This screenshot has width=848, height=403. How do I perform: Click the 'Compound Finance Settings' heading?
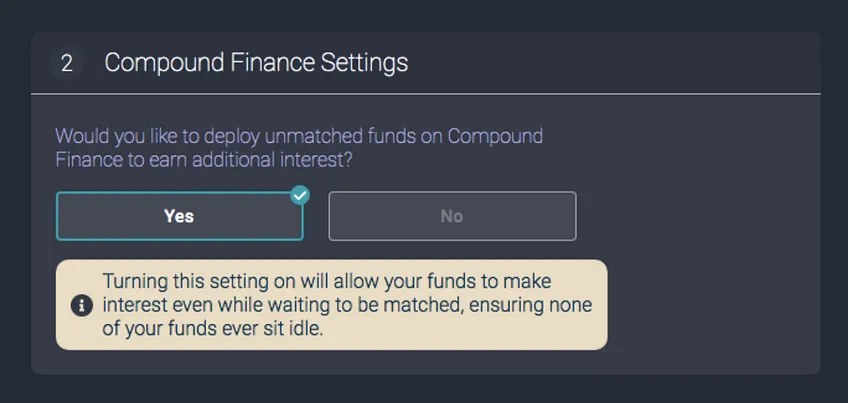(256, 63)
